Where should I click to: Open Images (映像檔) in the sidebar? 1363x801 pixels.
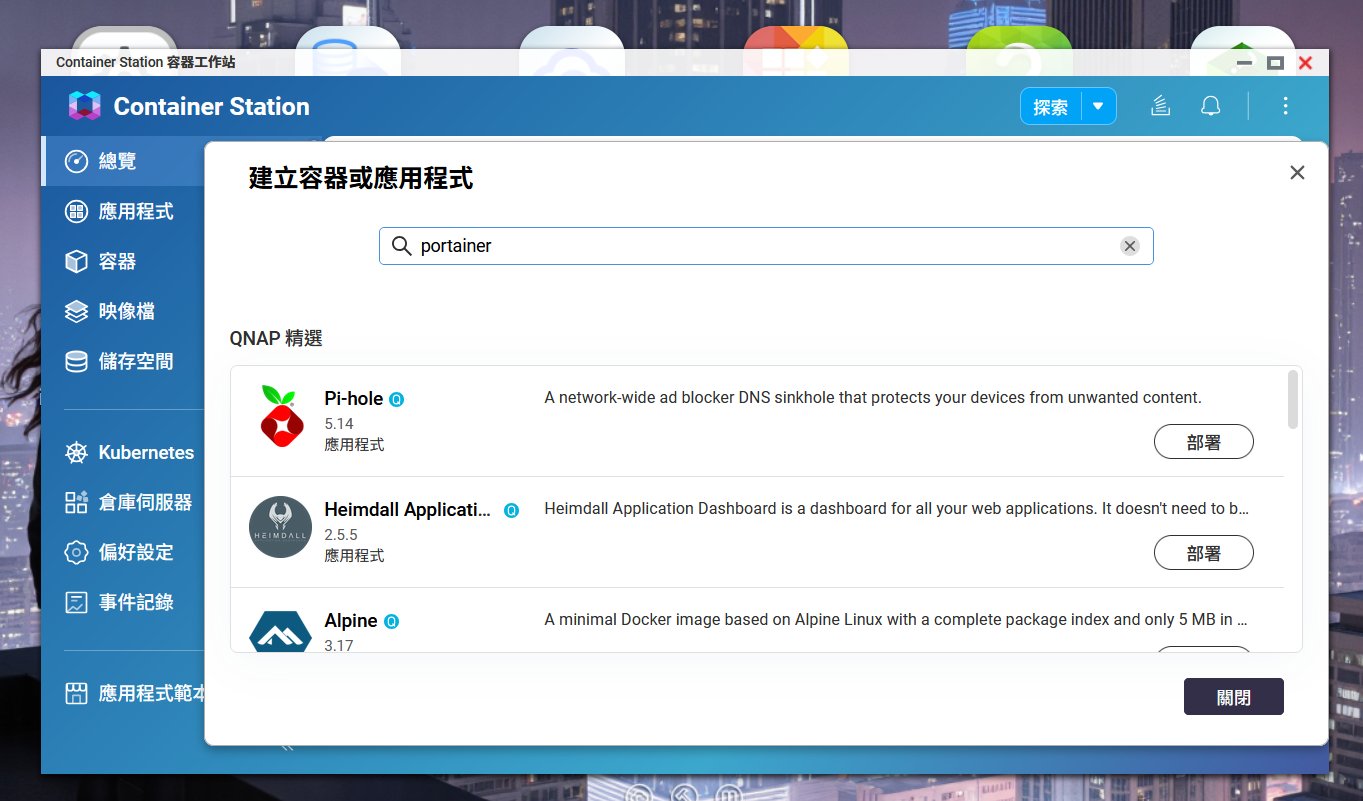tap(123, 311)
